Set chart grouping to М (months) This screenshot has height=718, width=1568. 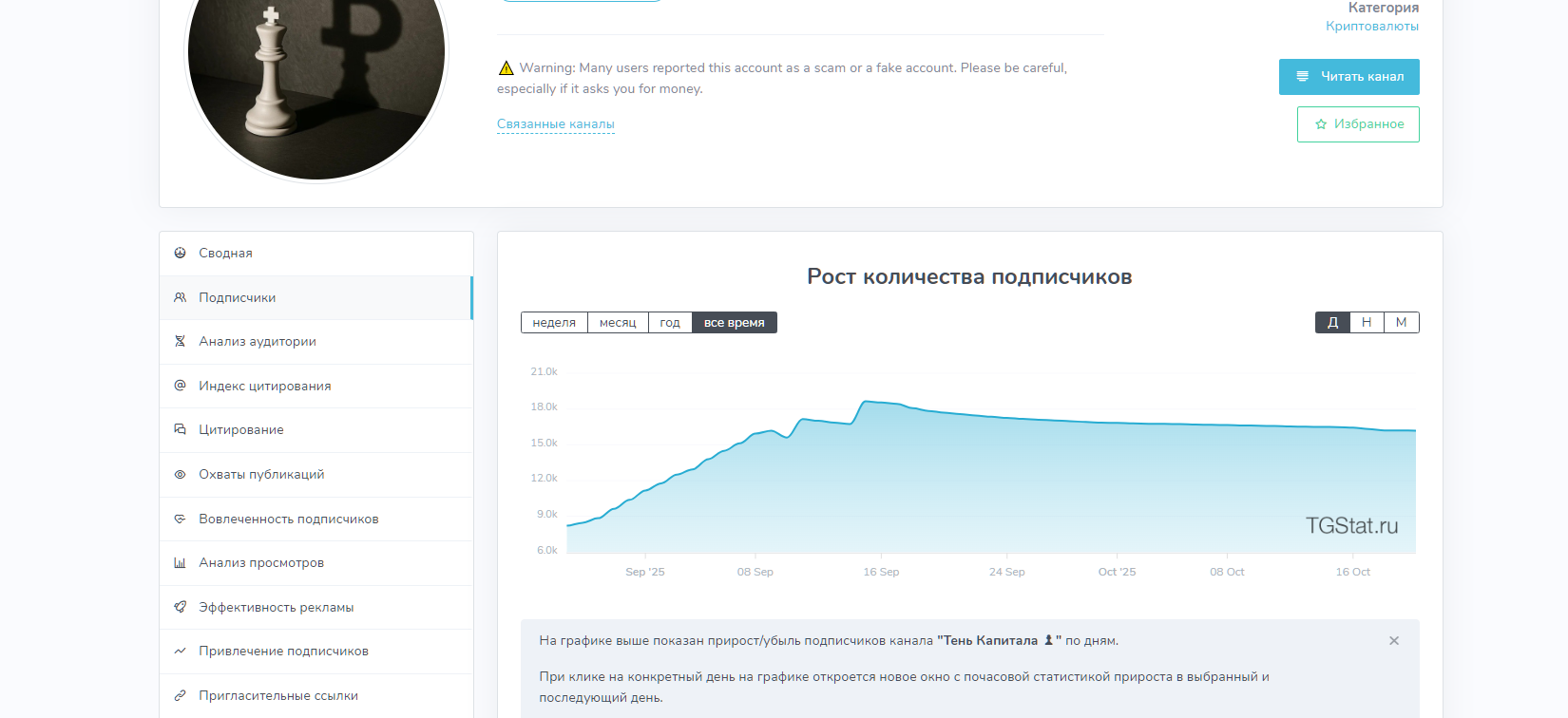[1401, 323]
